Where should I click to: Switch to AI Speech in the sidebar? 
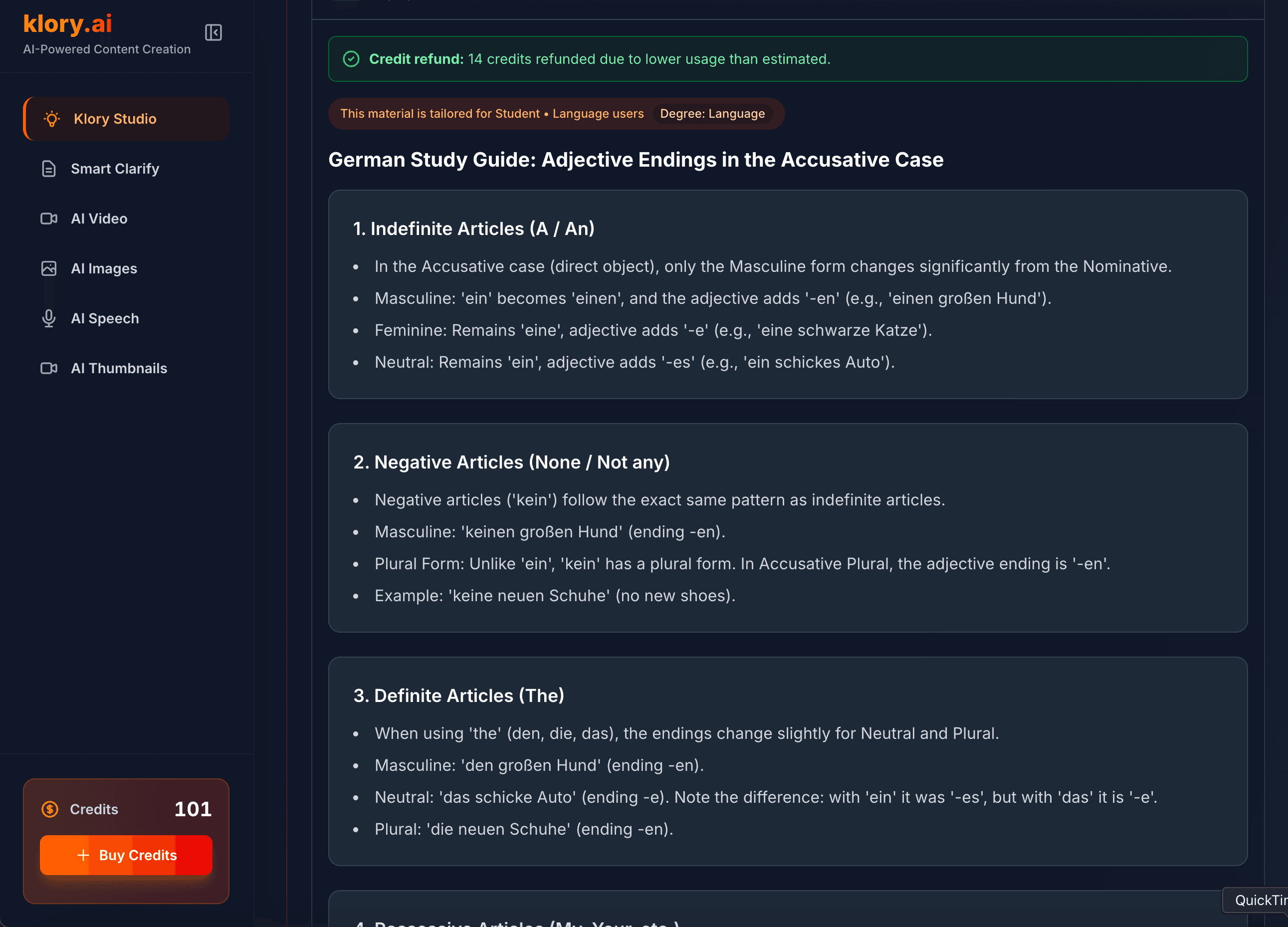(x=105, y=318)
